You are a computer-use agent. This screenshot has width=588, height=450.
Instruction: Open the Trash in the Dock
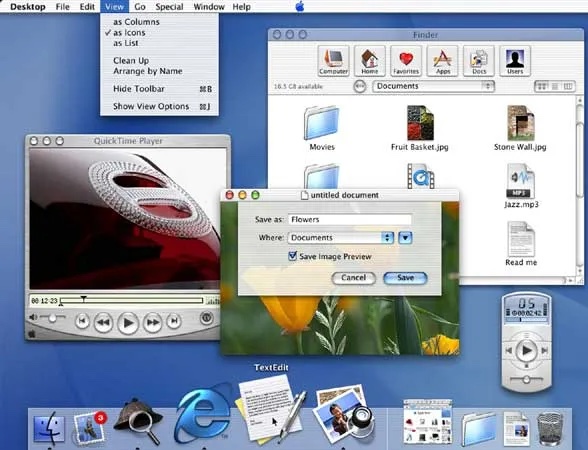550,428
